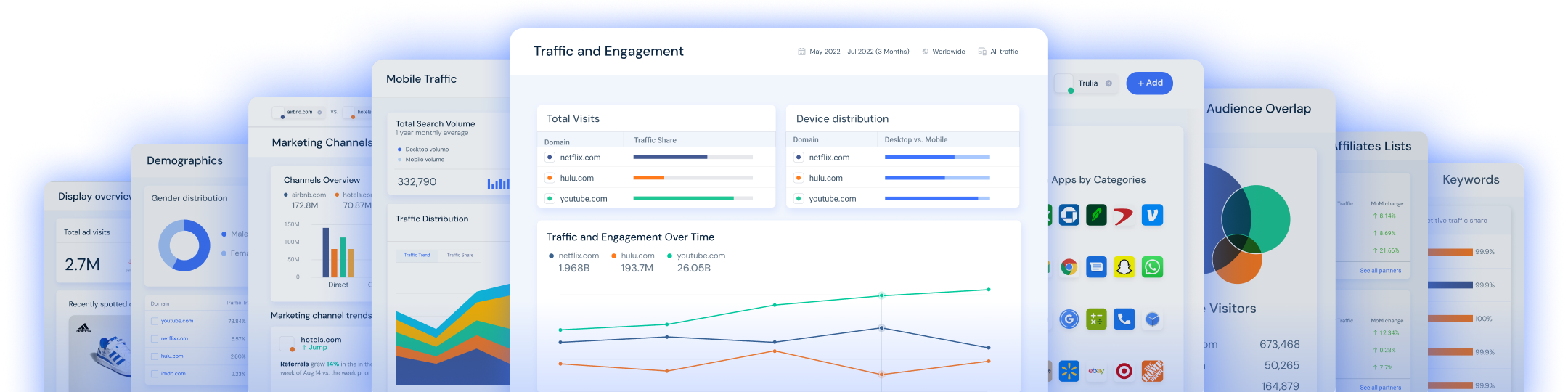
Task: Open the Chase app icon
Action: [x=1069, y=215]
